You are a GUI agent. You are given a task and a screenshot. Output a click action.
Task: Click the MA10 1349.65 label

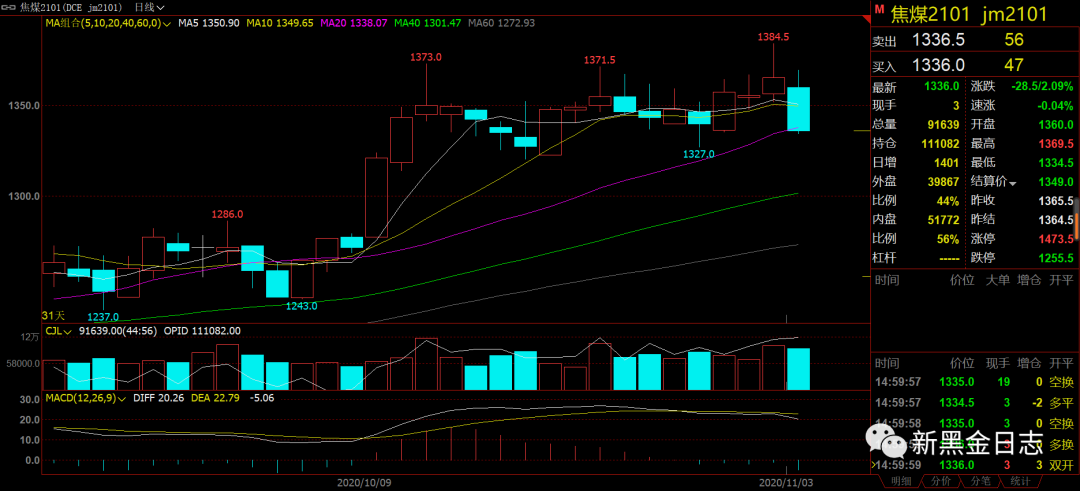[x=280, y=23]
